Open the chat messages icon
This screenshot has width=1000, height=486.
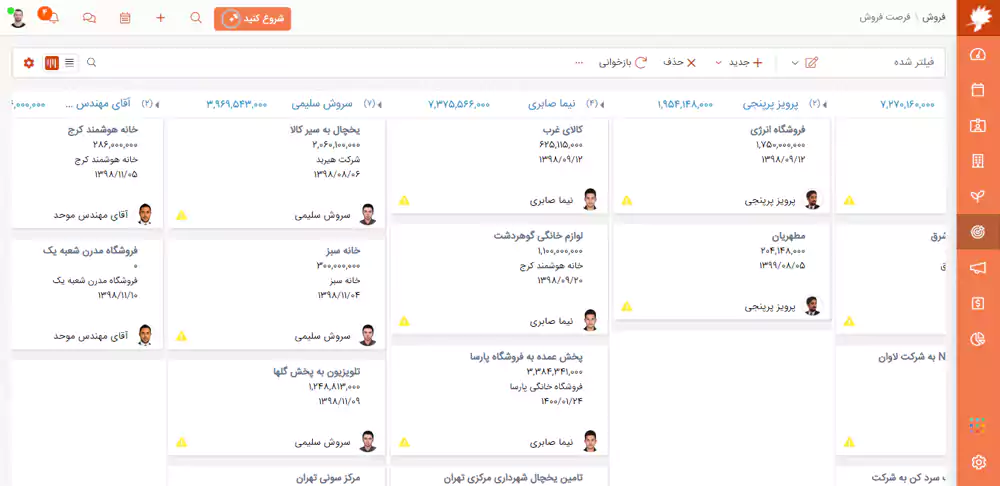[89, 18]
